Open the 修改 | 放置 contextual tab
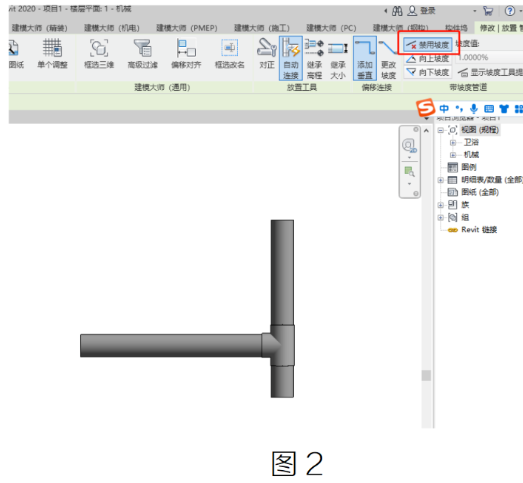The width and height of the screenshot is (523, 483). 500,28
